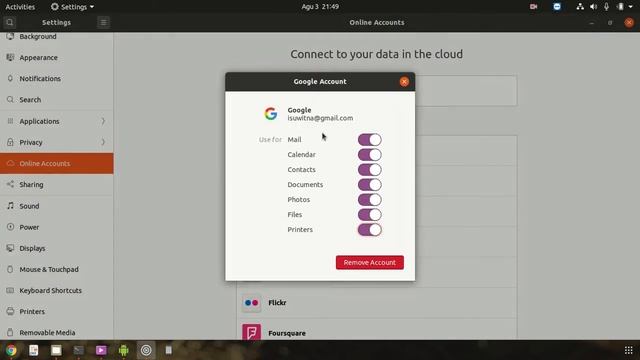Close the Google Account dialog
Viewport: 640px width, 360px height.
[x=404, y=82]
